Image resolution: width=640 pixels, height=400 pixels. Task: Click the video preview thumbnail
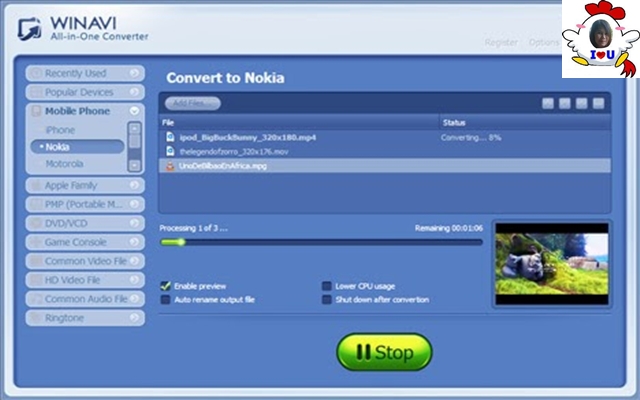click(x=552, y=264)
